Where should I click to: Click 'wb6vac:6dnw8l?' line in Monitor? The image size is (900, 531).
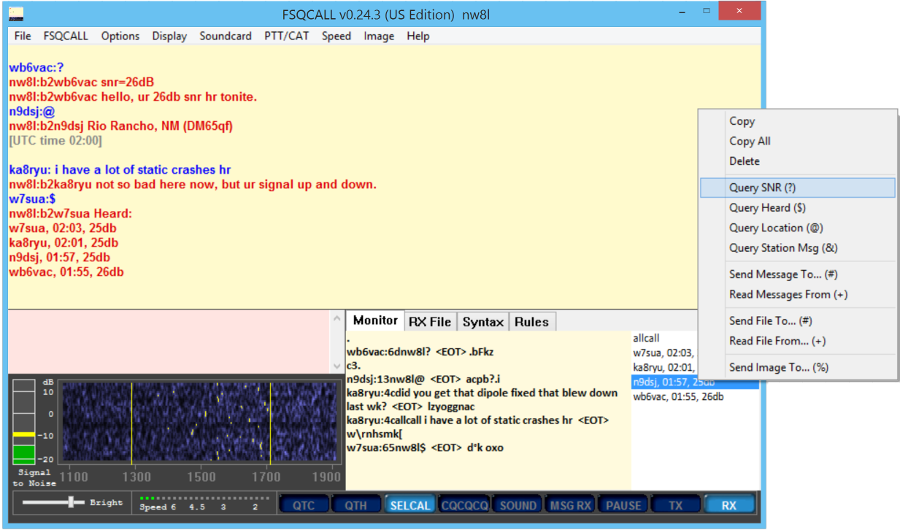[x=420, y=352]
